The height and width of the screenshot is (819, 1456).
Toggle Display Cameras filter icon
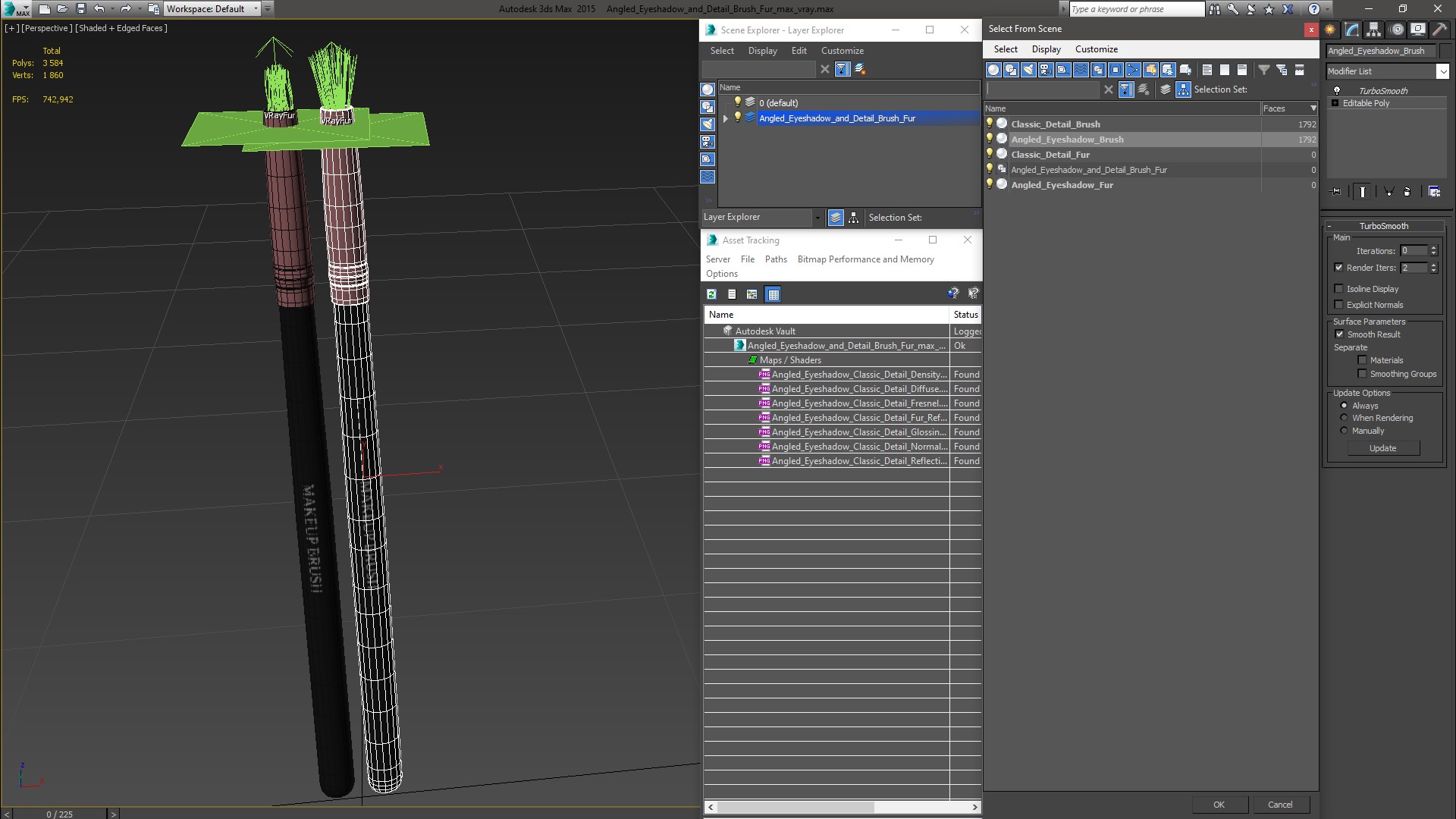[1046, 70]
